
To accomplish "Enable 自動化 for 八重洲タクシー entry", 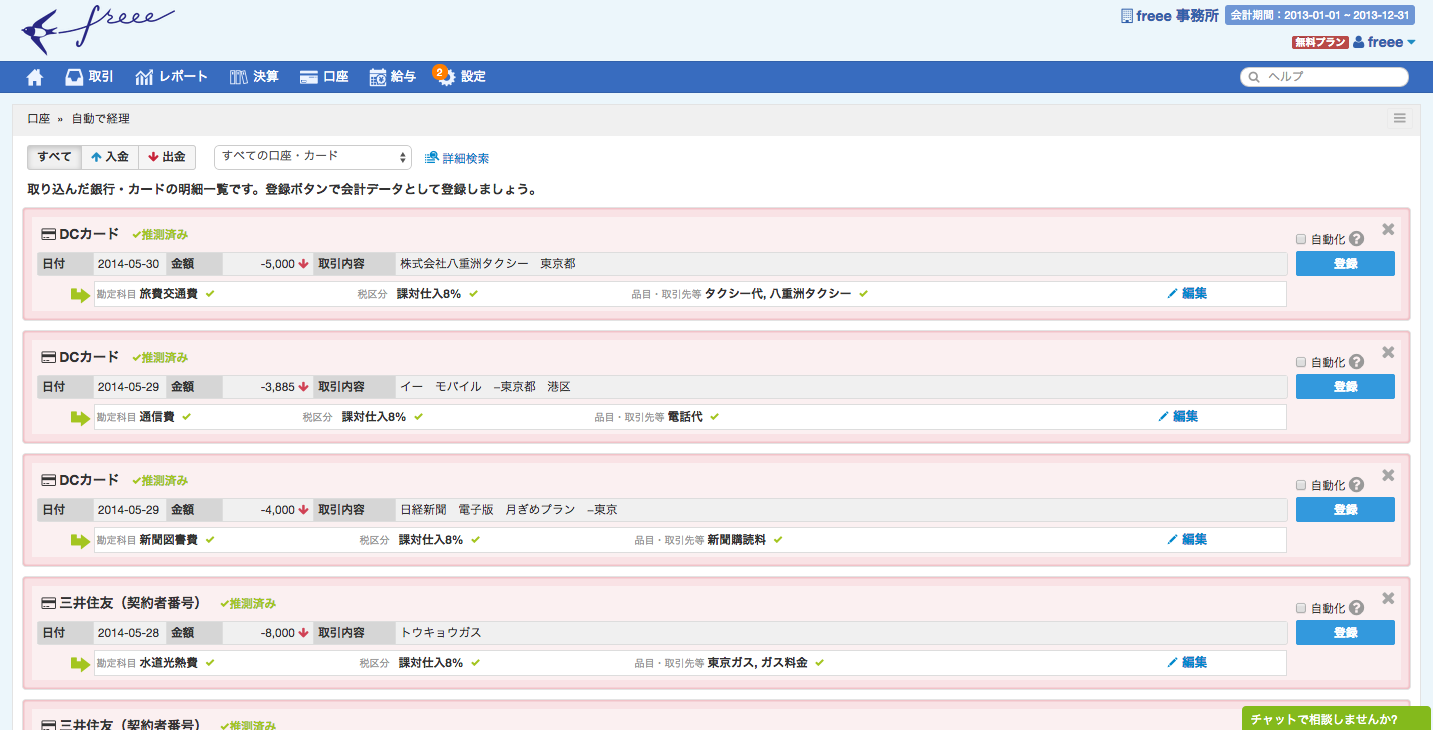I will 1301,239.
